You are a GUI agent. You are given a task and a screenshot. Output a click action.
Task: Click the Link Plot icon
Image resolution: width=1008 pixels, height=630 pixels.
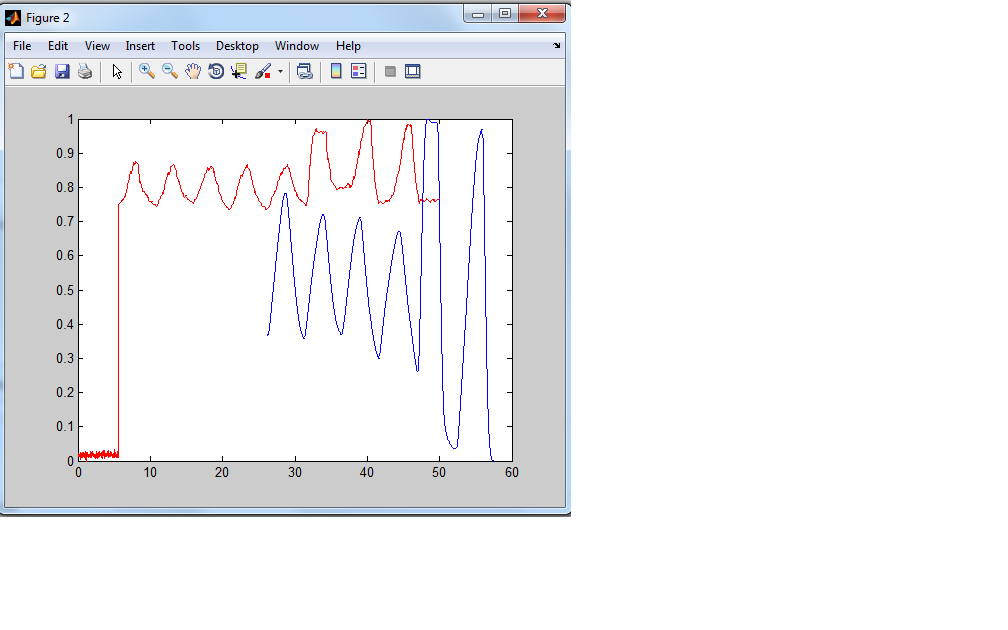click(305, 71)
